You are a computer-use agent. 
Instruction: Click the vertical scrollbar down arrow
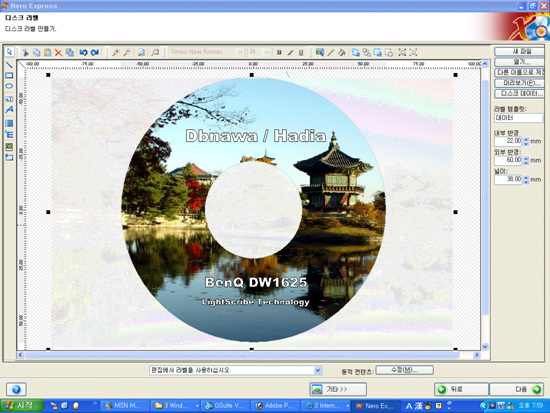tap(485, 347)
